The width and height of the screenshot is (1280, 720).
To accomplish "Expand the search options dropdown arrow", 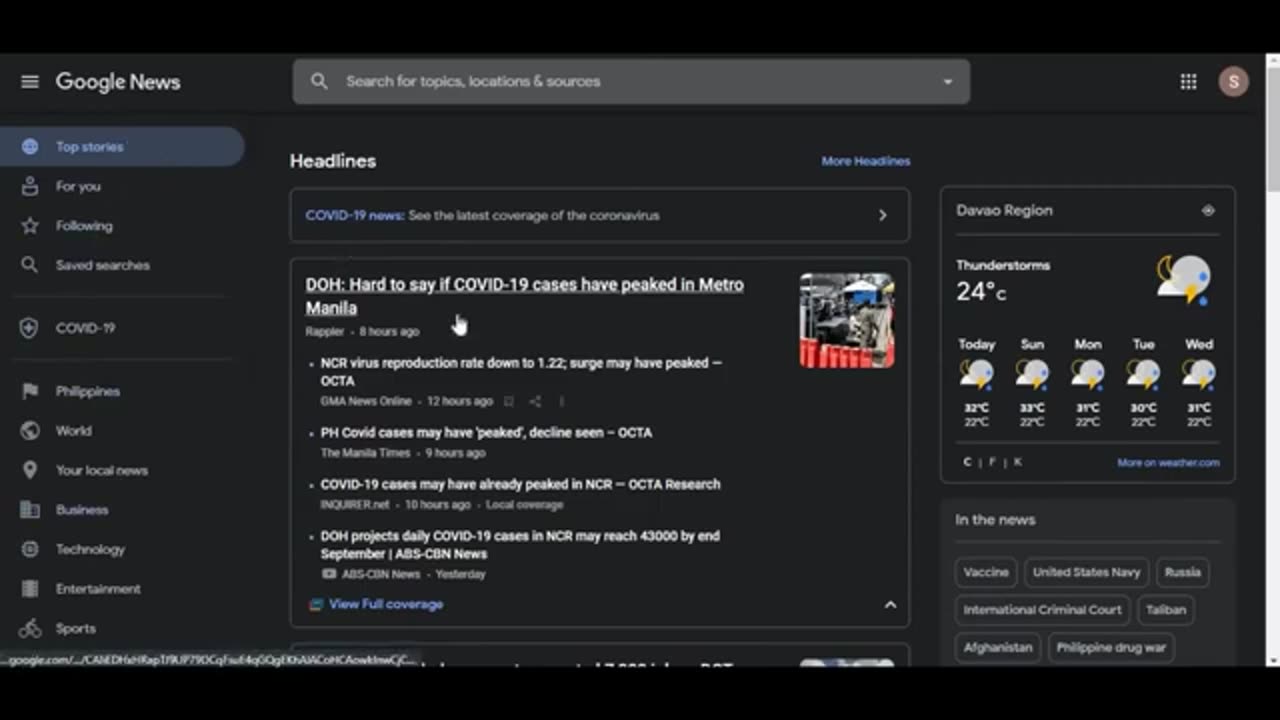I will [948, 82].
